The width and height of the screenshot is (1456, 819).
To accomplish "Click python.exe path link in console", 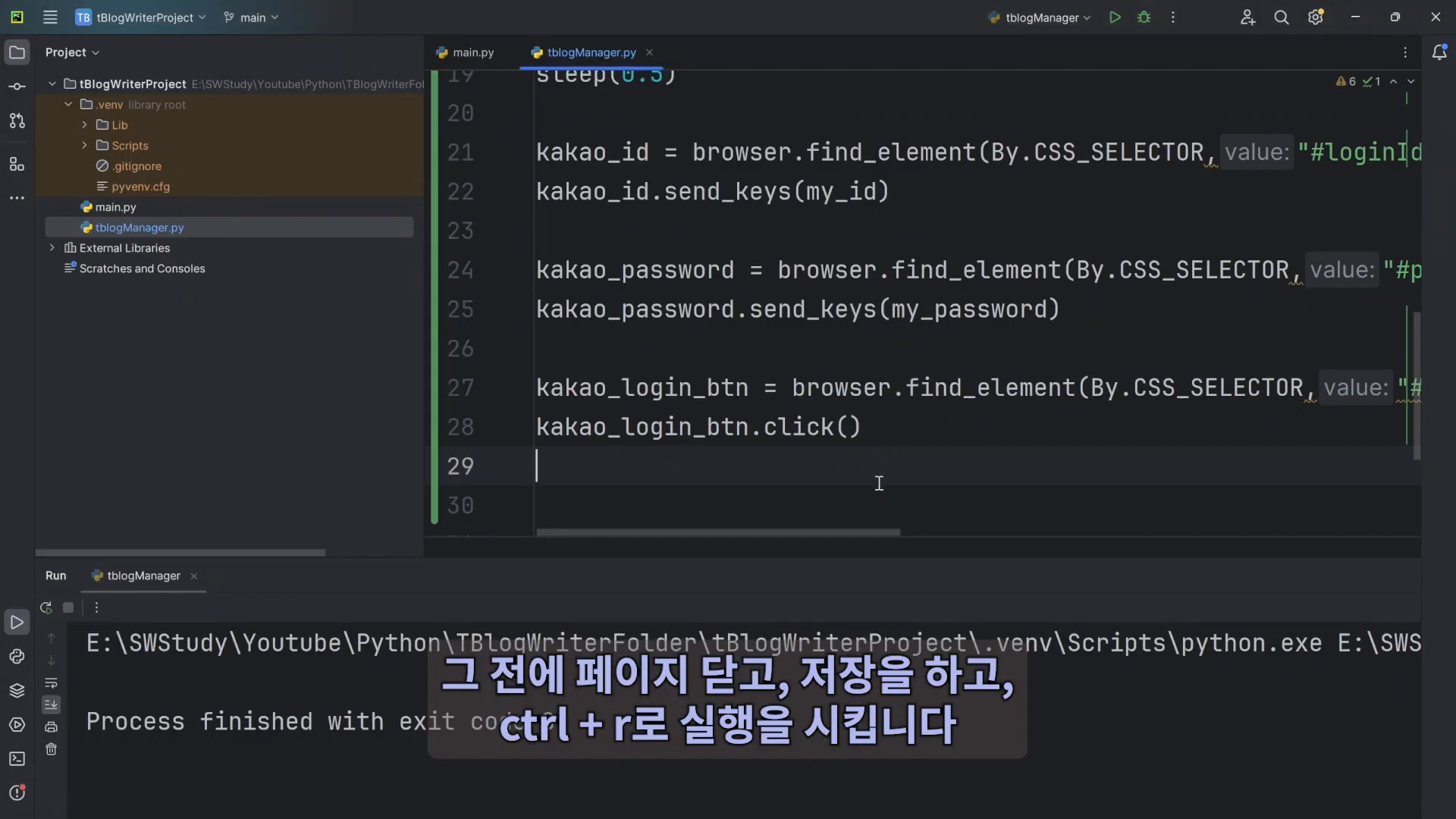I will (x=704, y=643).
